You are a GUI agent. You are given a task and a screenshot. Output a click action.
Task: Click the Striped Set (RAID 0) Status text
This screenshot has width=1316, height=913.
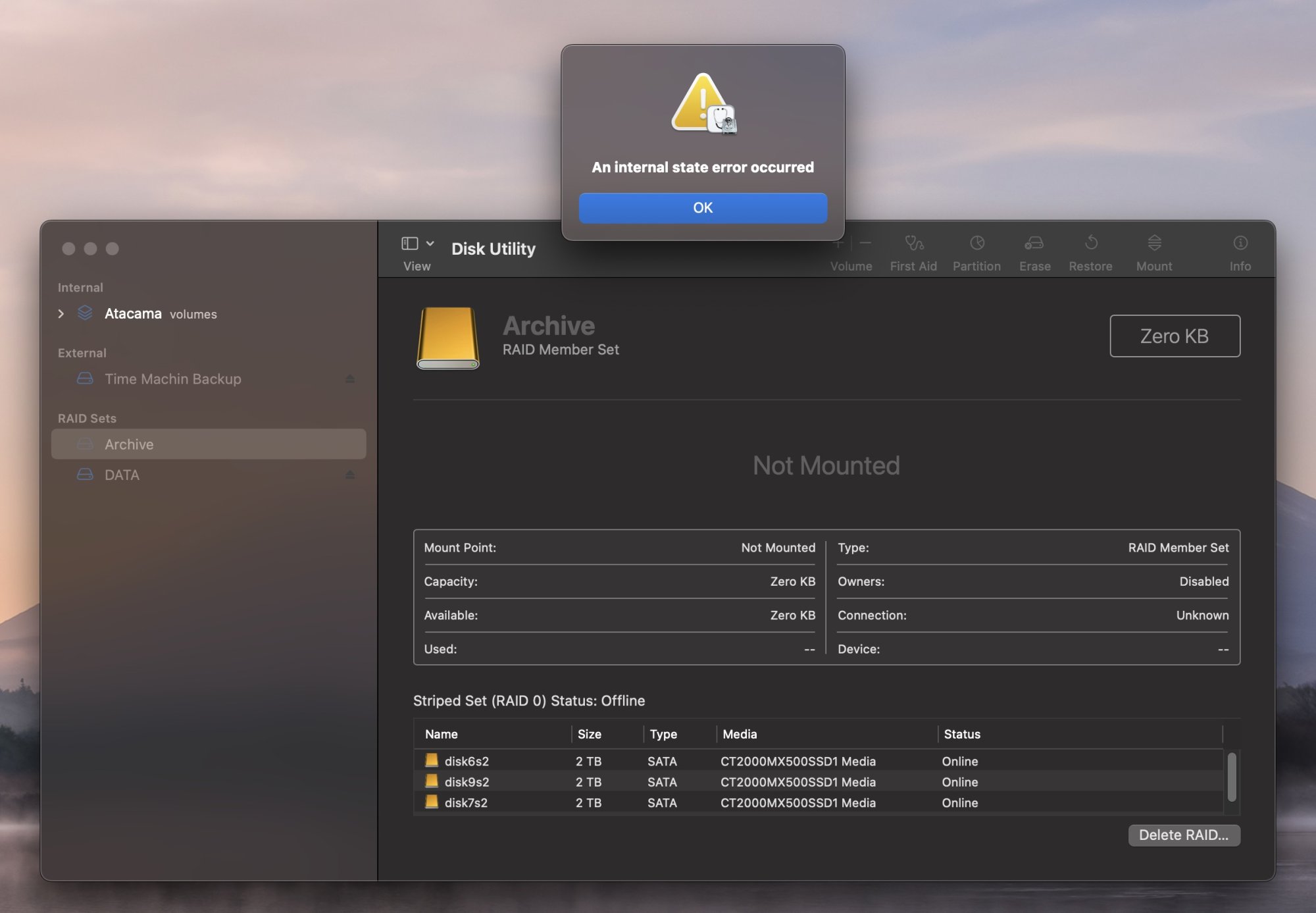pyautogui.click(x=529, y=701)
